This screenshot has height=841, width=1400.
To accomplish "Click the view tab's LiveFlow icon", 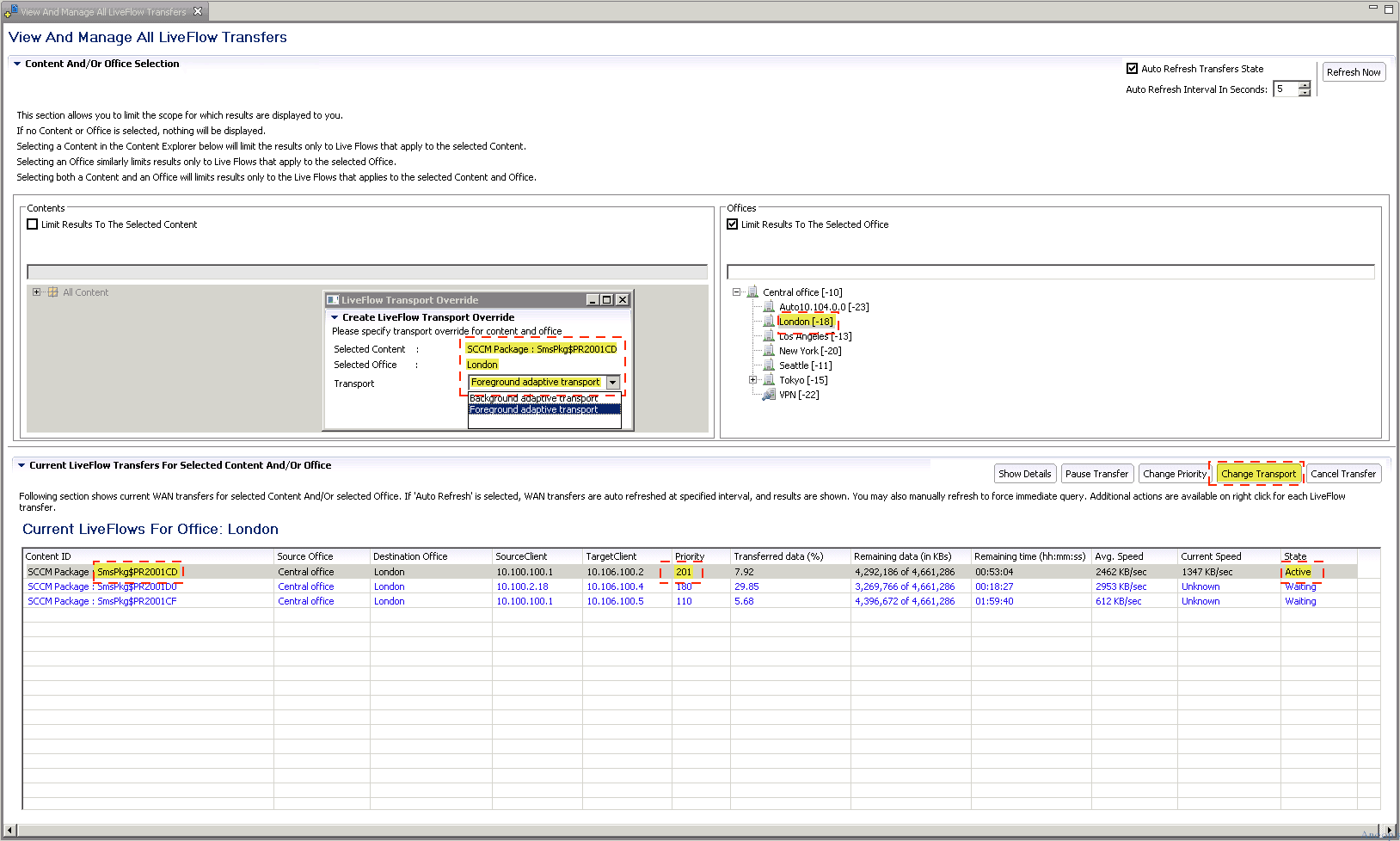I will click(11, 11).
